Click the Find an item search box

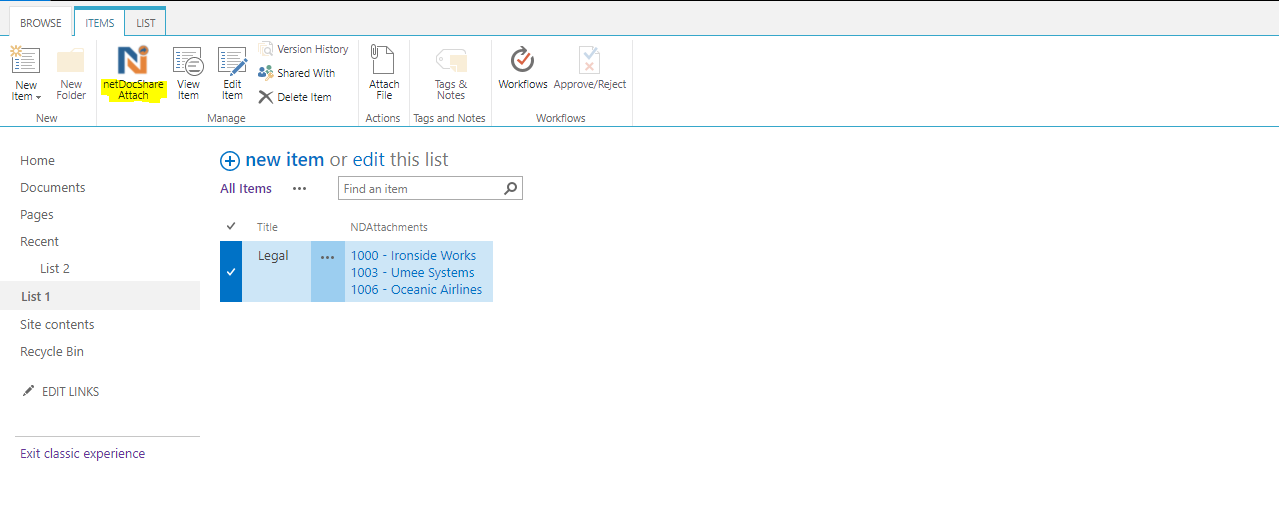(420, 188)
